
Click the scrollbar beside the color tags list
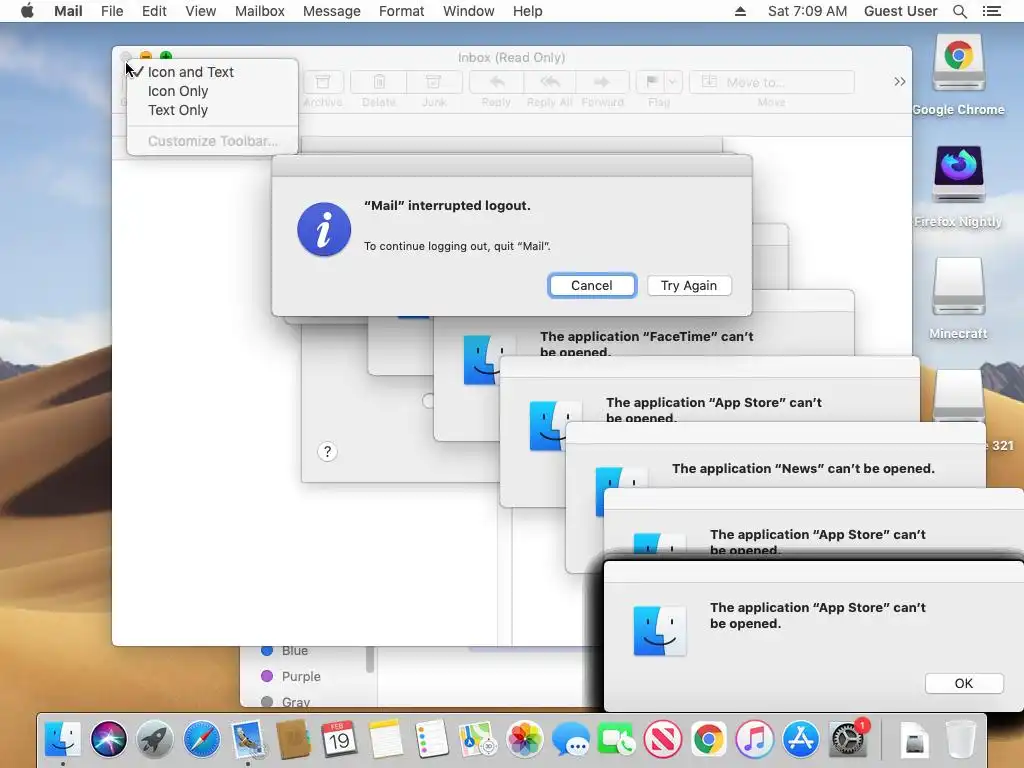pyautogui.click(x=370, y=660)
